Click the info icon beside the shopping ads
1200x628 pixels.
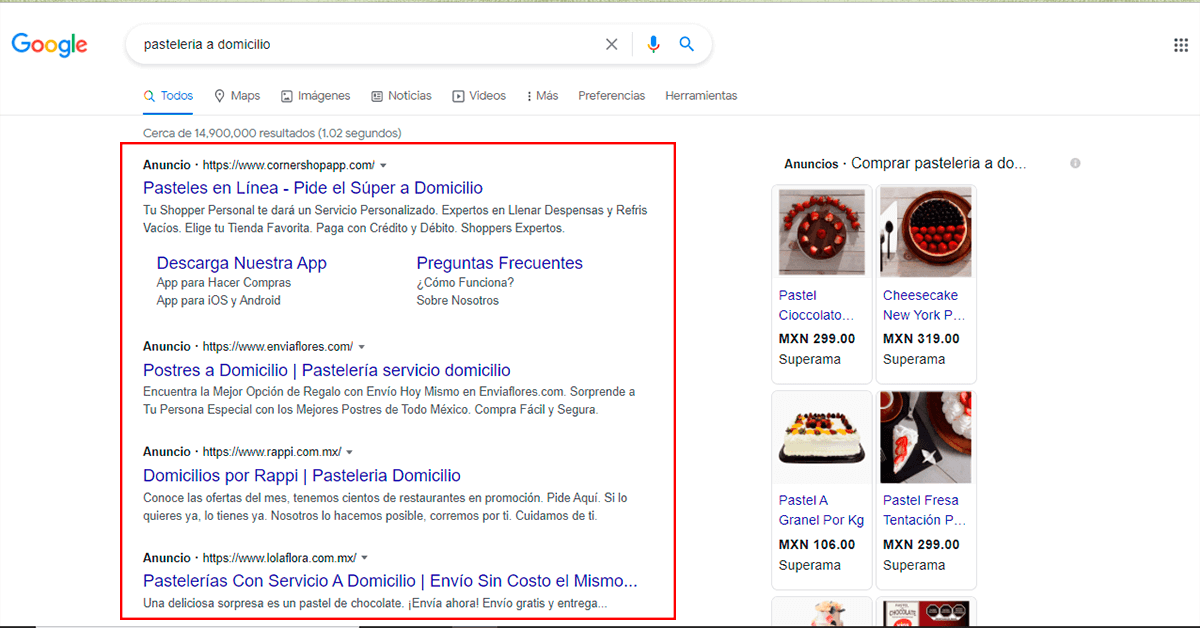pyautogui.click(x=1075, y=163)
